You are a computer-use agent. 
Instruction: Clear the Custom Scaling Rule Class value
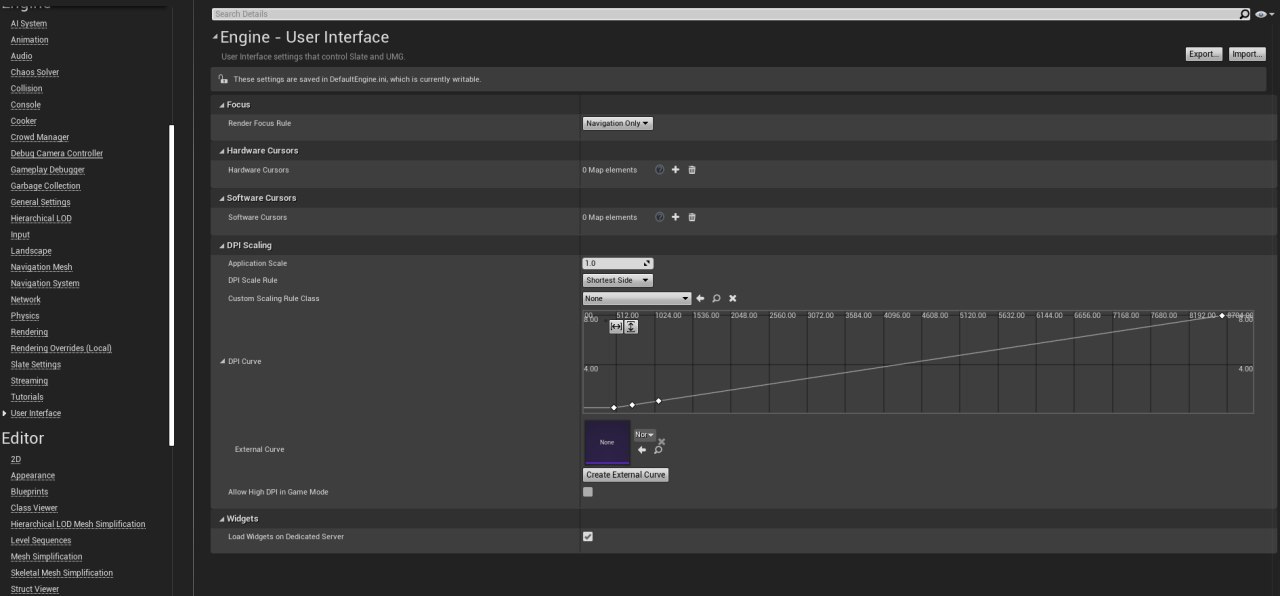pyautogui.click(x=733, y=298)
